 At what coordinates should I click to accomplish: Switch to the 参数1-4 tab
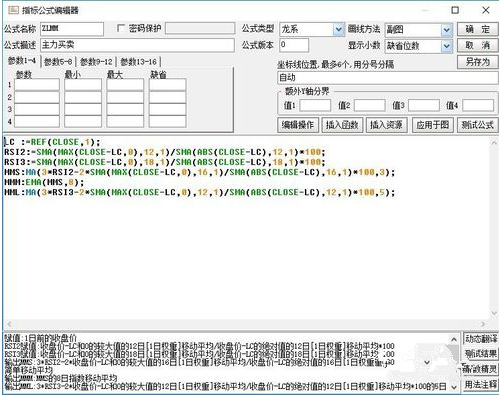(x=22, y=61)
